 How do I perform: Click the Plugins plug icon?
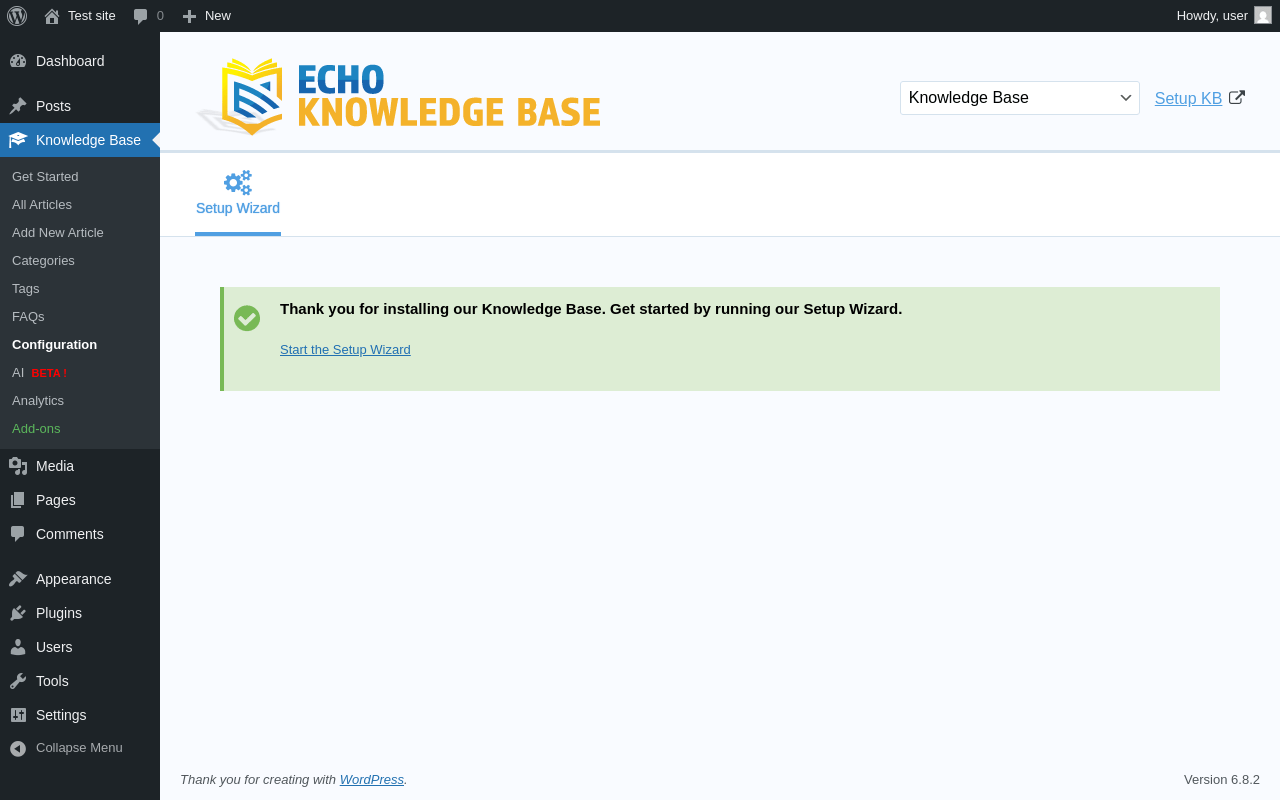[18, 613]
